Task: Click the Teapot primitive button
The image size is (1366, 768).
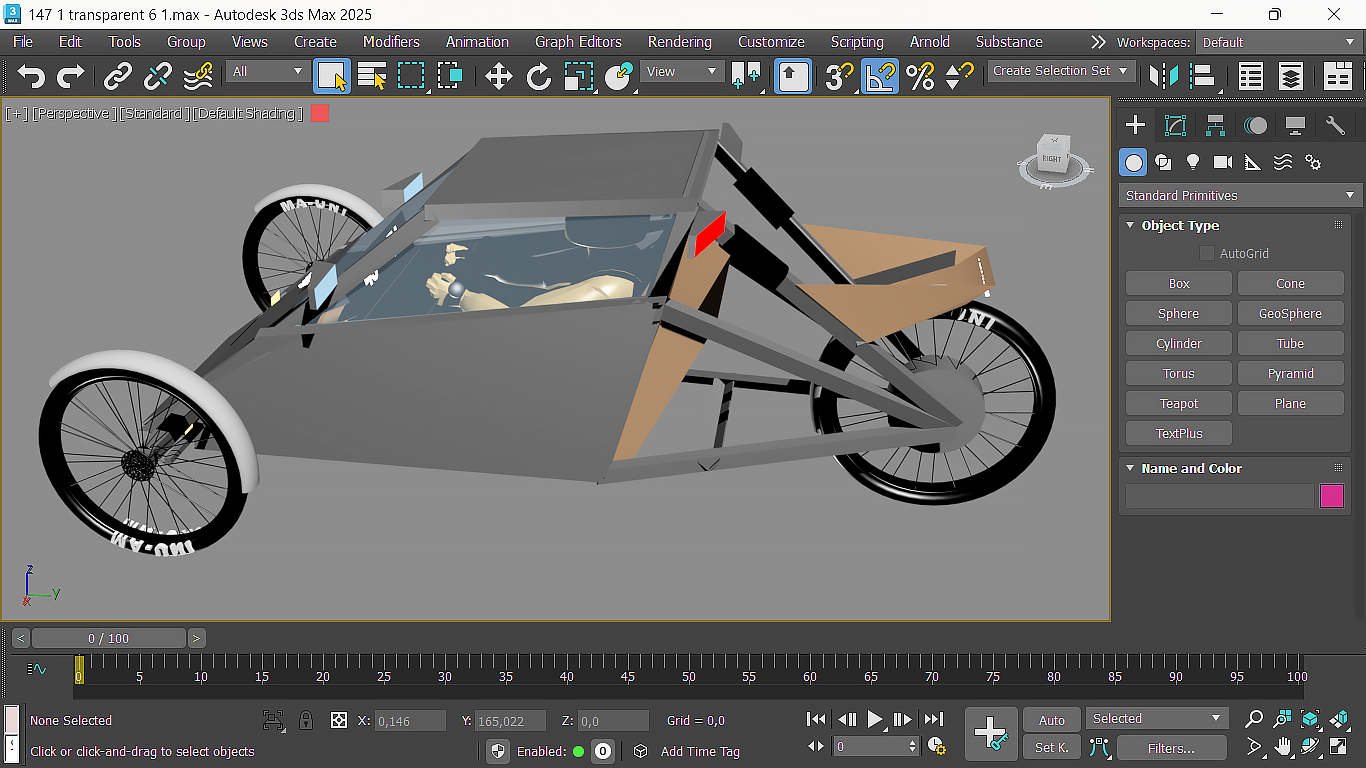Action: 1179,403
